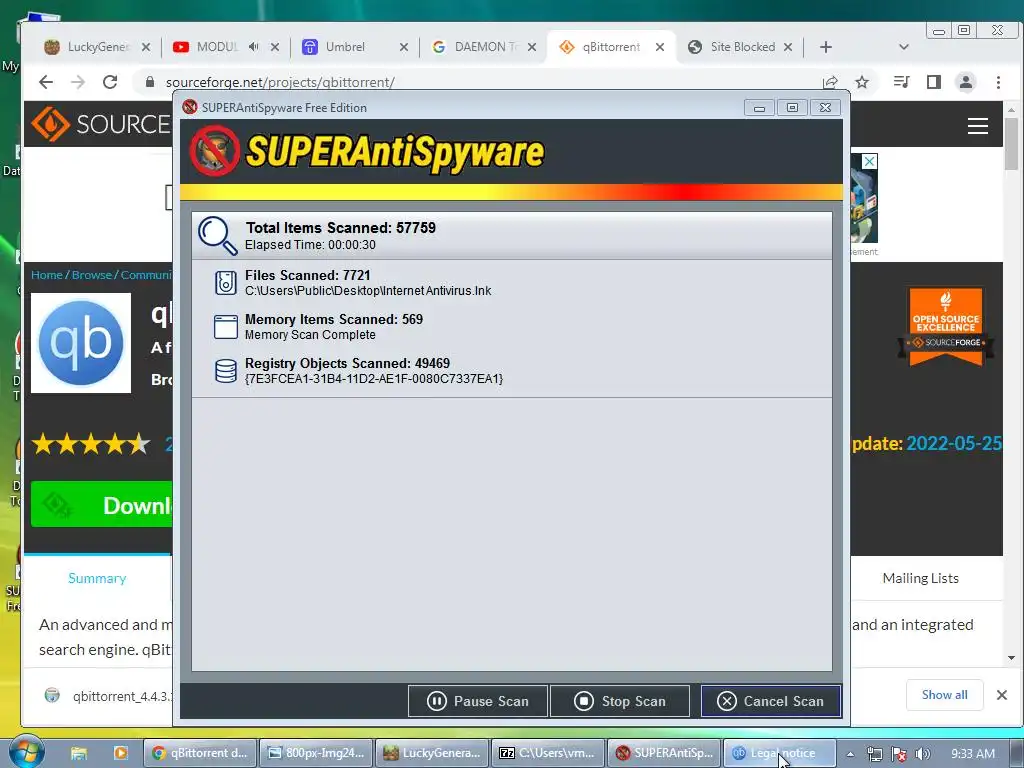The width and height of the screenshot is (1024, 768).
Task: Open Chrome media controls
Action: [x=901, y=82]
